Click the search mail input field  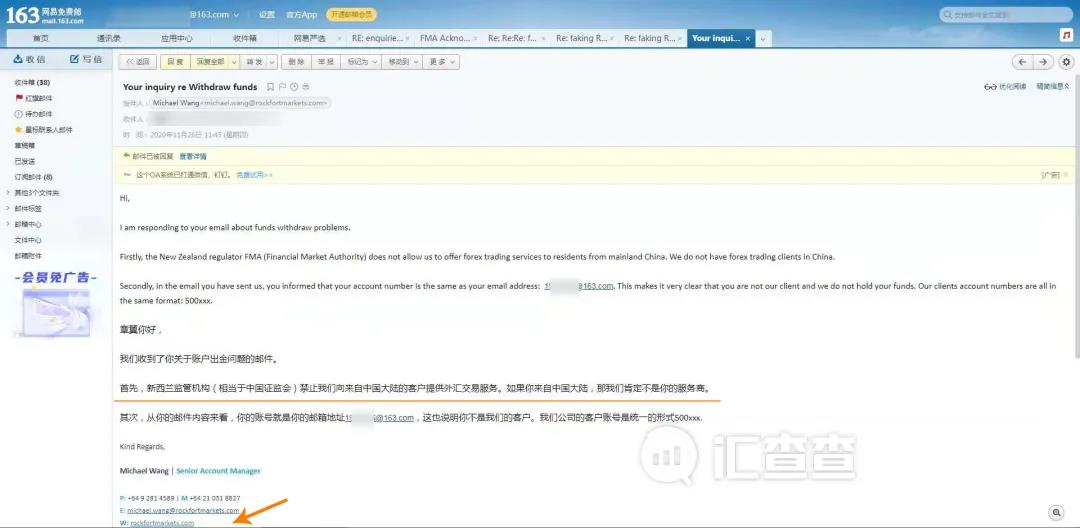point(1006,14)
